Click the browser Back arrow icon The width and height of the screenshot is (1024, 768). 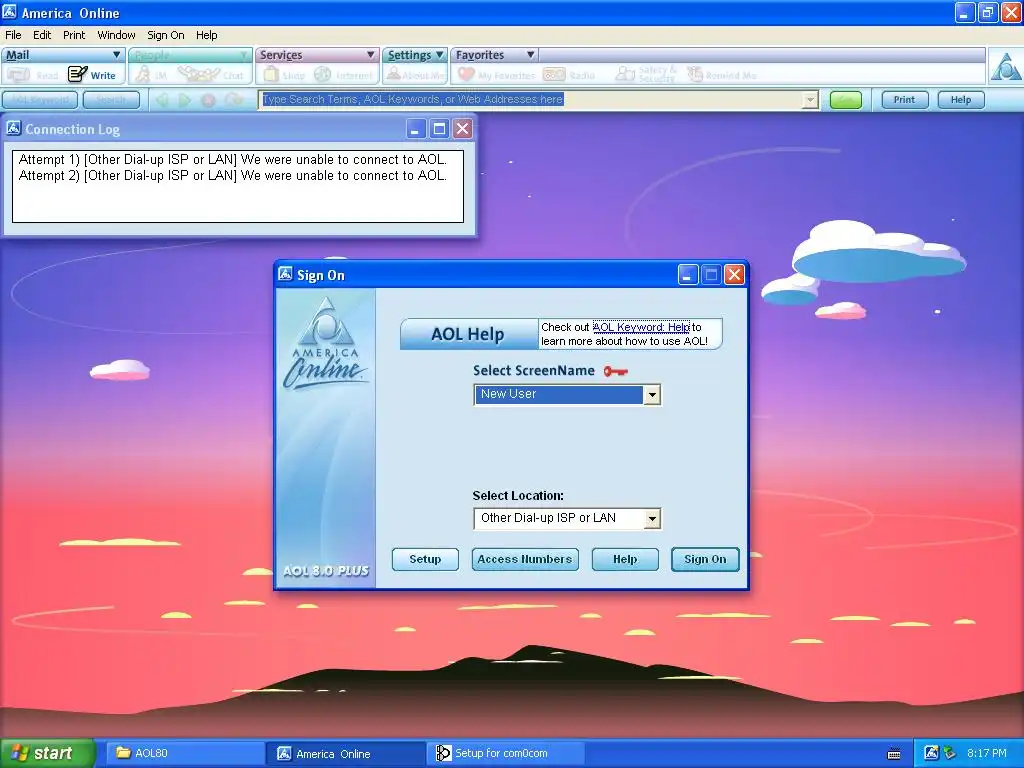click(162, 100)
